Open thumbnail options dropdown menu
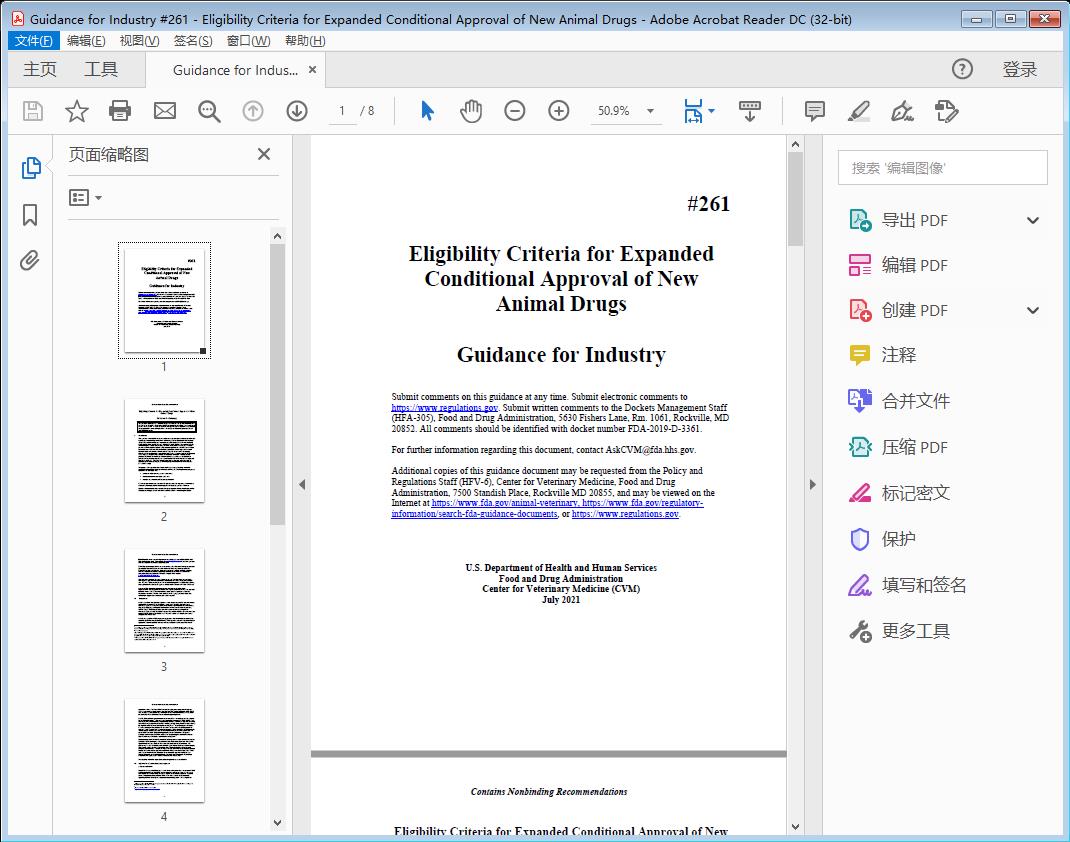The image size is (1070, 842). click(x=86, y=198)
